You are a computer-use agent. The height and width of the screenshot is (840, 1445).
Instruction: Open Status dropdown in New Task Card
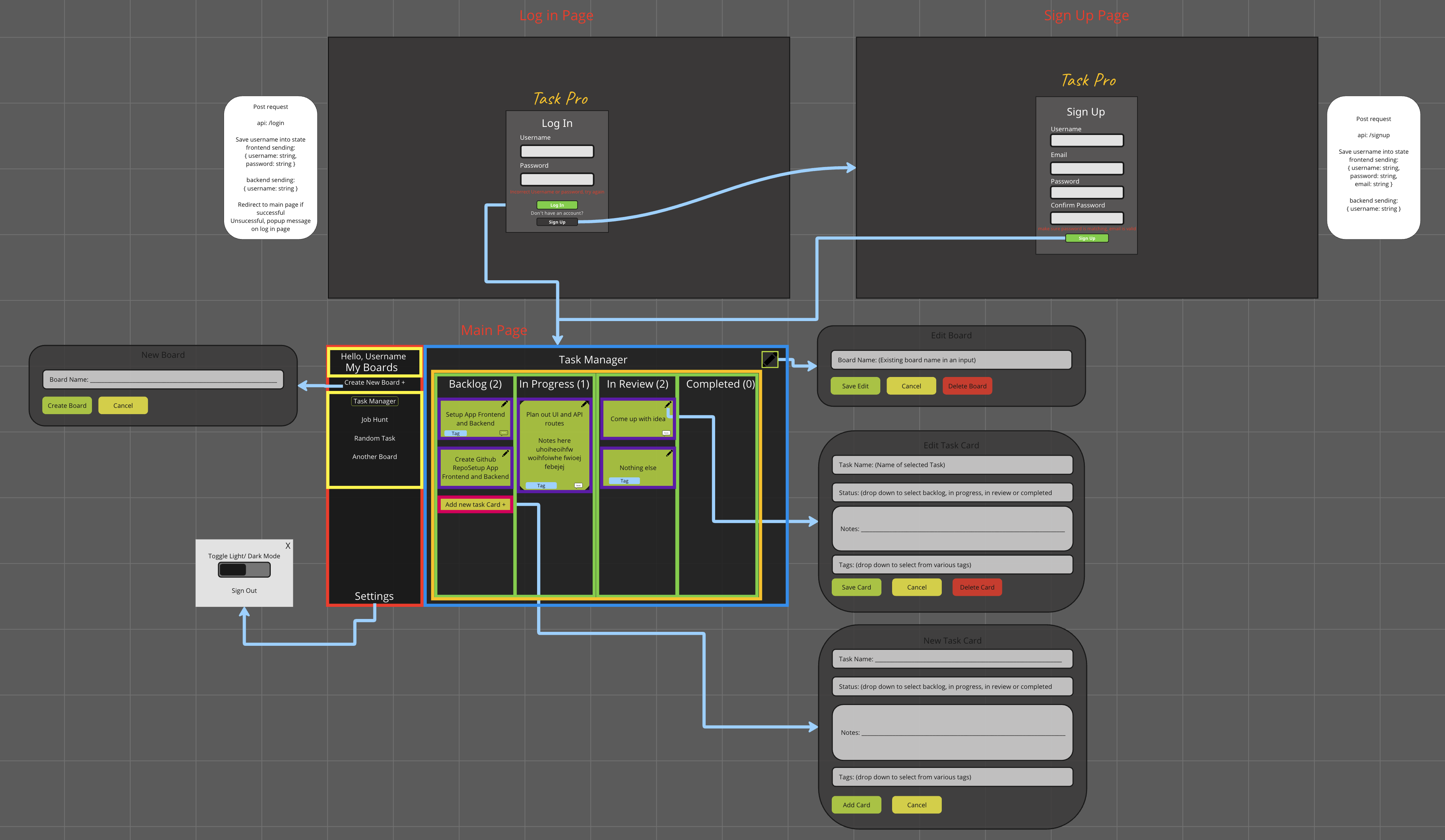pos(952,686)
